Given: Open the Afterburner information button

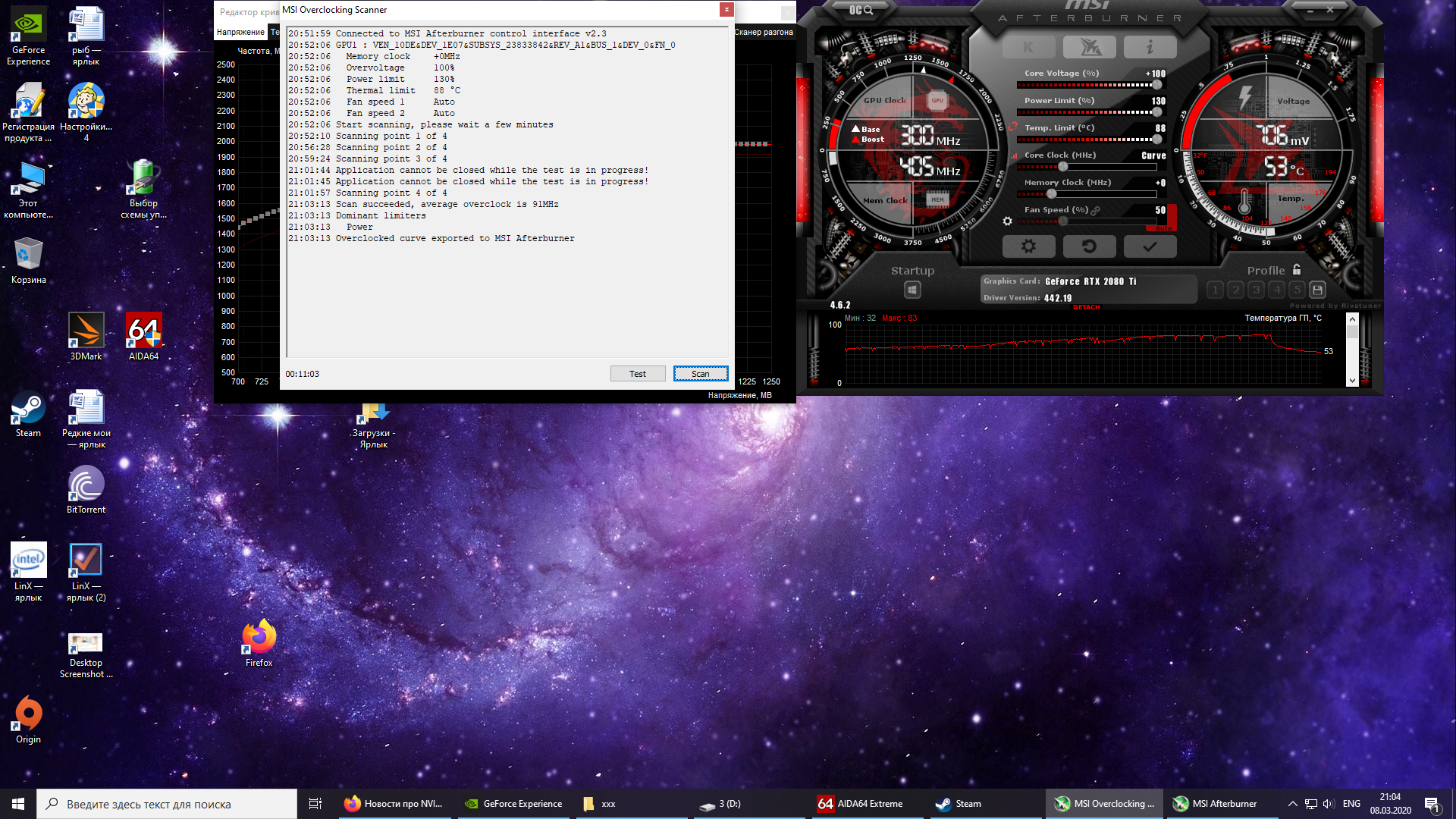Looking at the screenshot, I should coord(1150,47).
